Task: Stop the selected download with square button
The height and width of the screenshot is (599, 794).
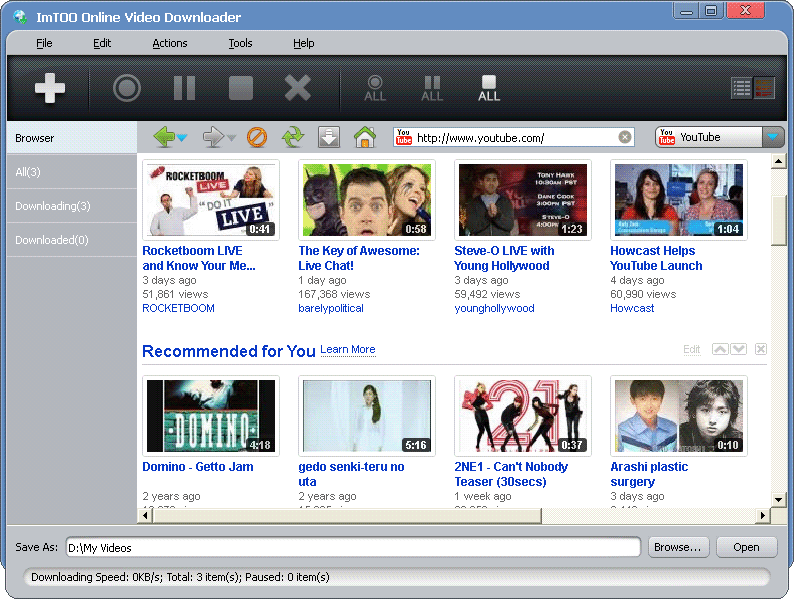Action: [x=241, y=89]
